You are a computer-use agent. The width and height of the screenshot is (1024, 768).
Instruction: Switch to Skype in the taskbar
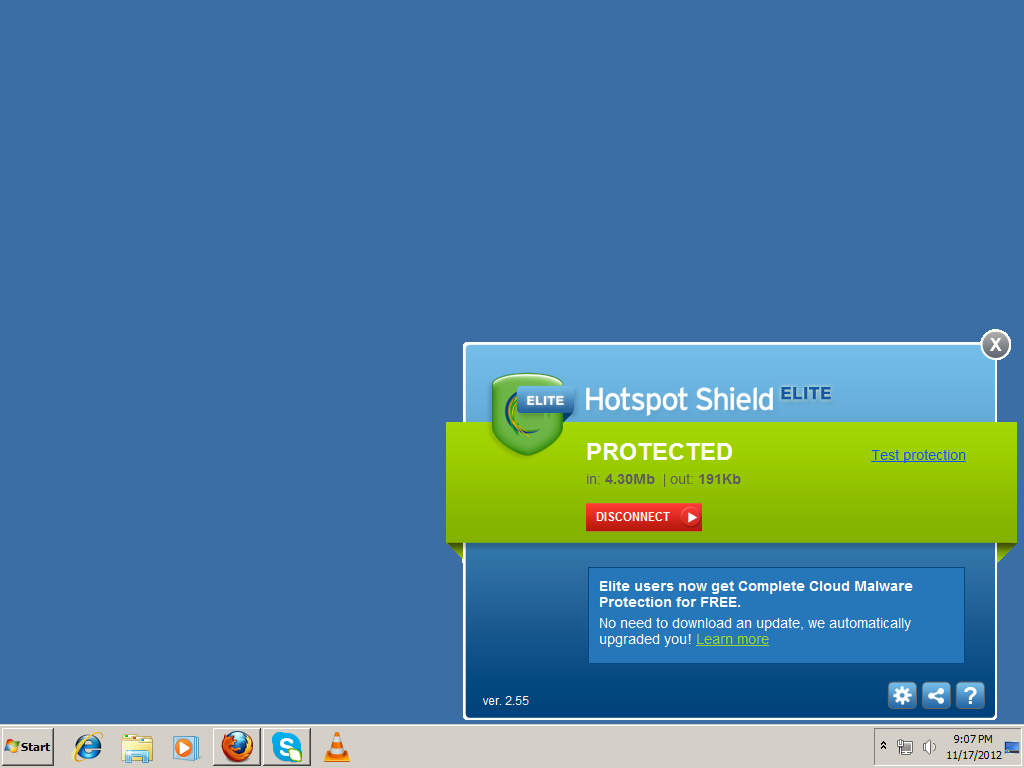point(287,746)
